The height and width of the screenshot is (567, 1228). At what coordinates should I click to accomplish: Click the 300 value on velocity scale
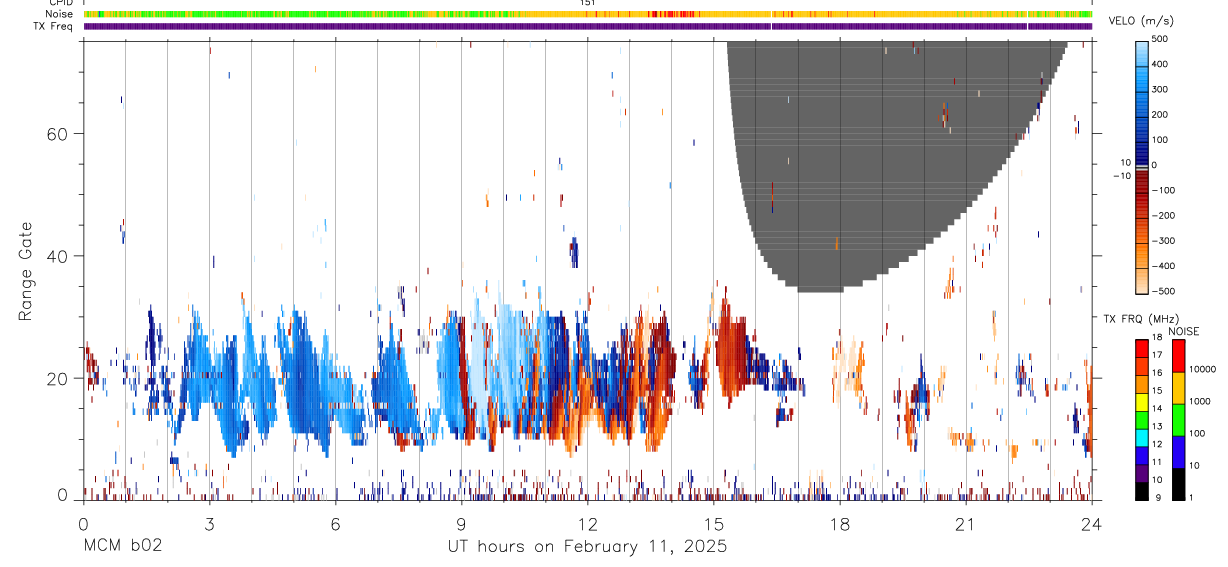pos(1161,89)
